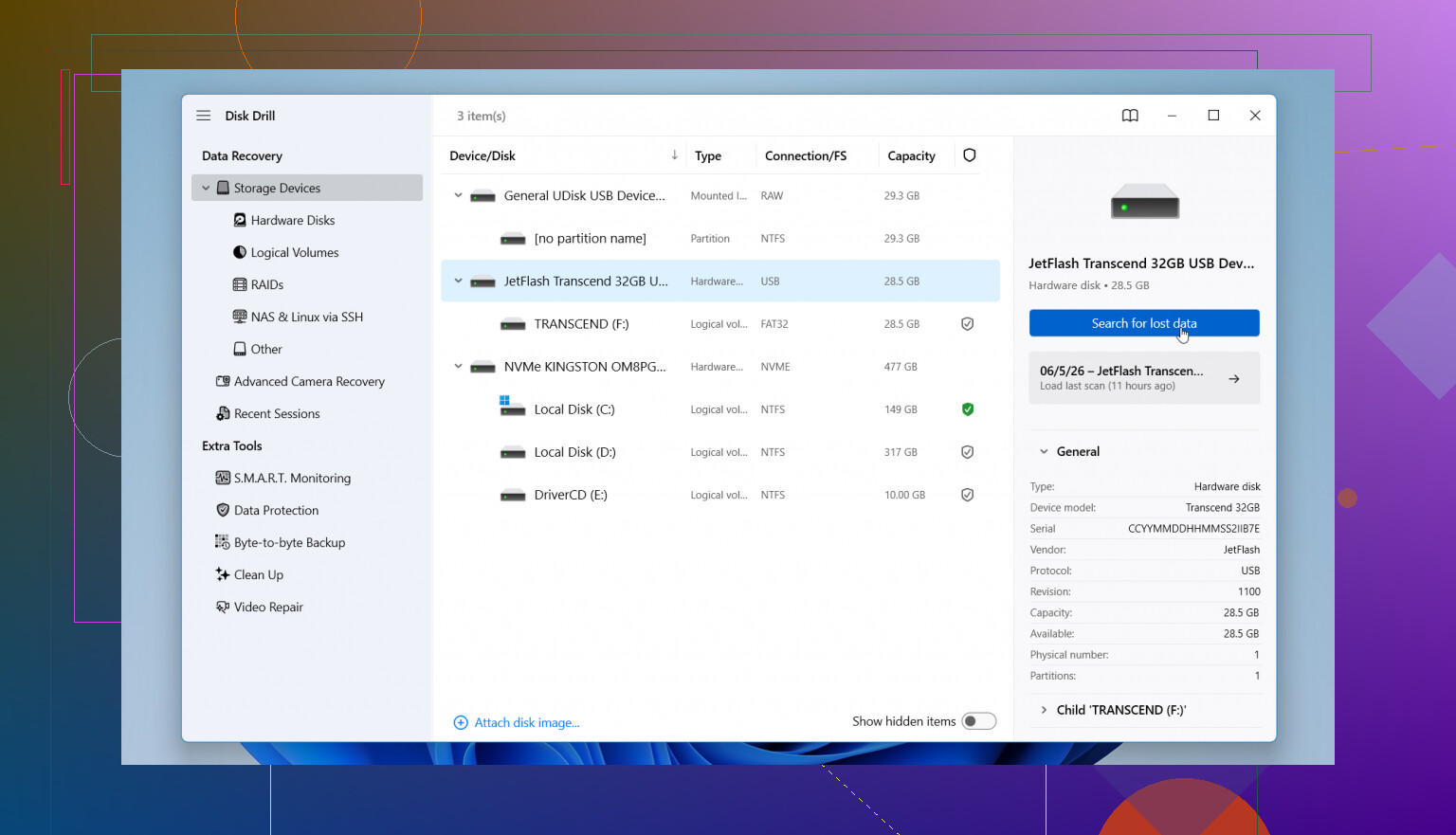Select the Local Disk (D:) row

point(720,452)
